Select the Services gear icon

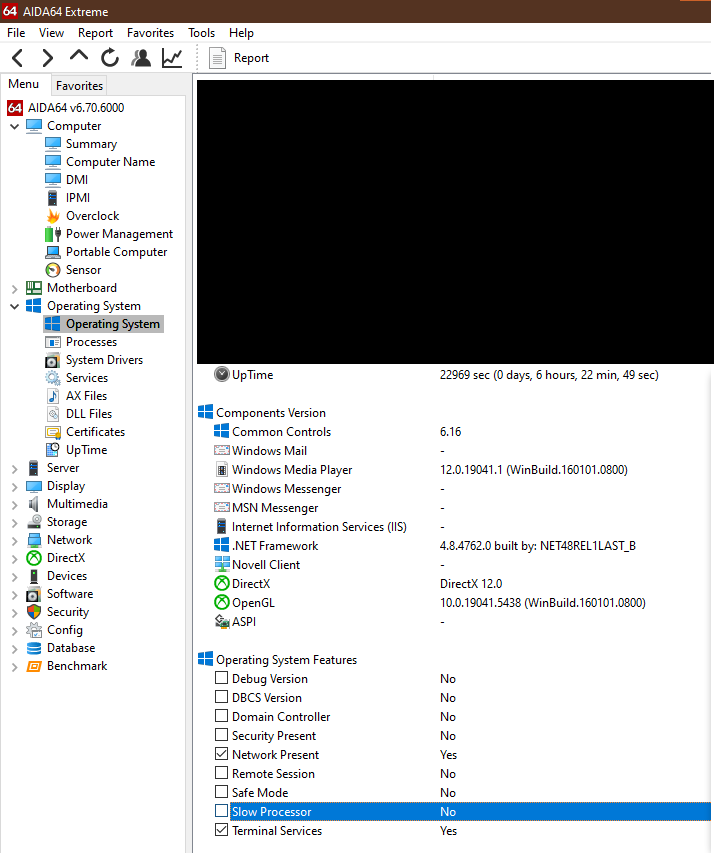tap(53, 378)
